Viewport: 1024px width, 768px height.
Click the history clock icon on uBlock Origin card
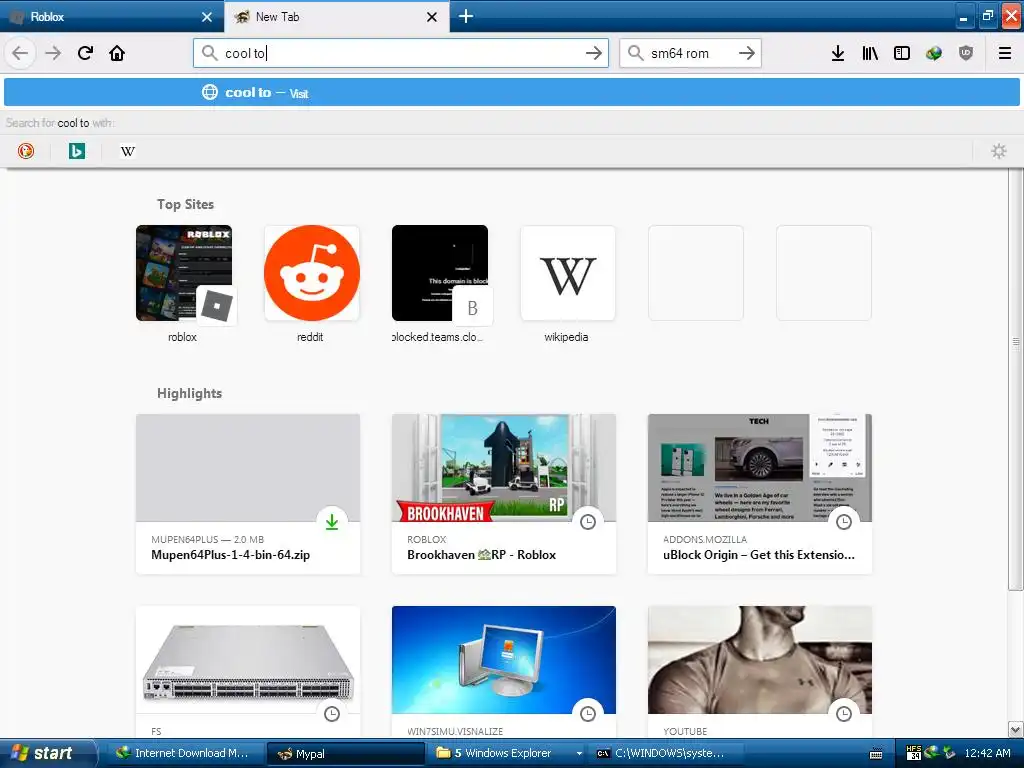tap(844, 522)
